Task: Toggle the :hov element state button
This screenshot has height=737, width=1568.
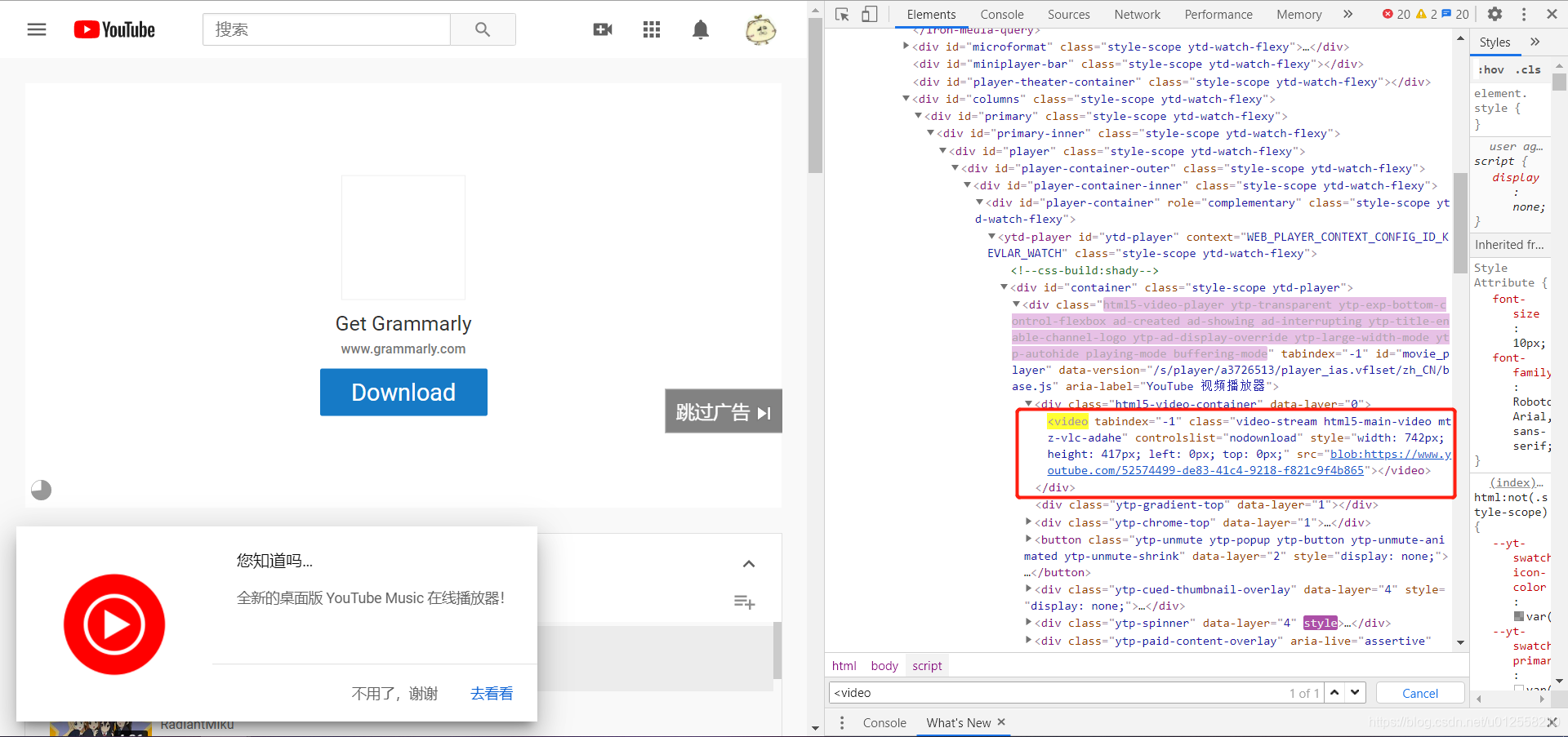Action: [x=1490, y=70]
